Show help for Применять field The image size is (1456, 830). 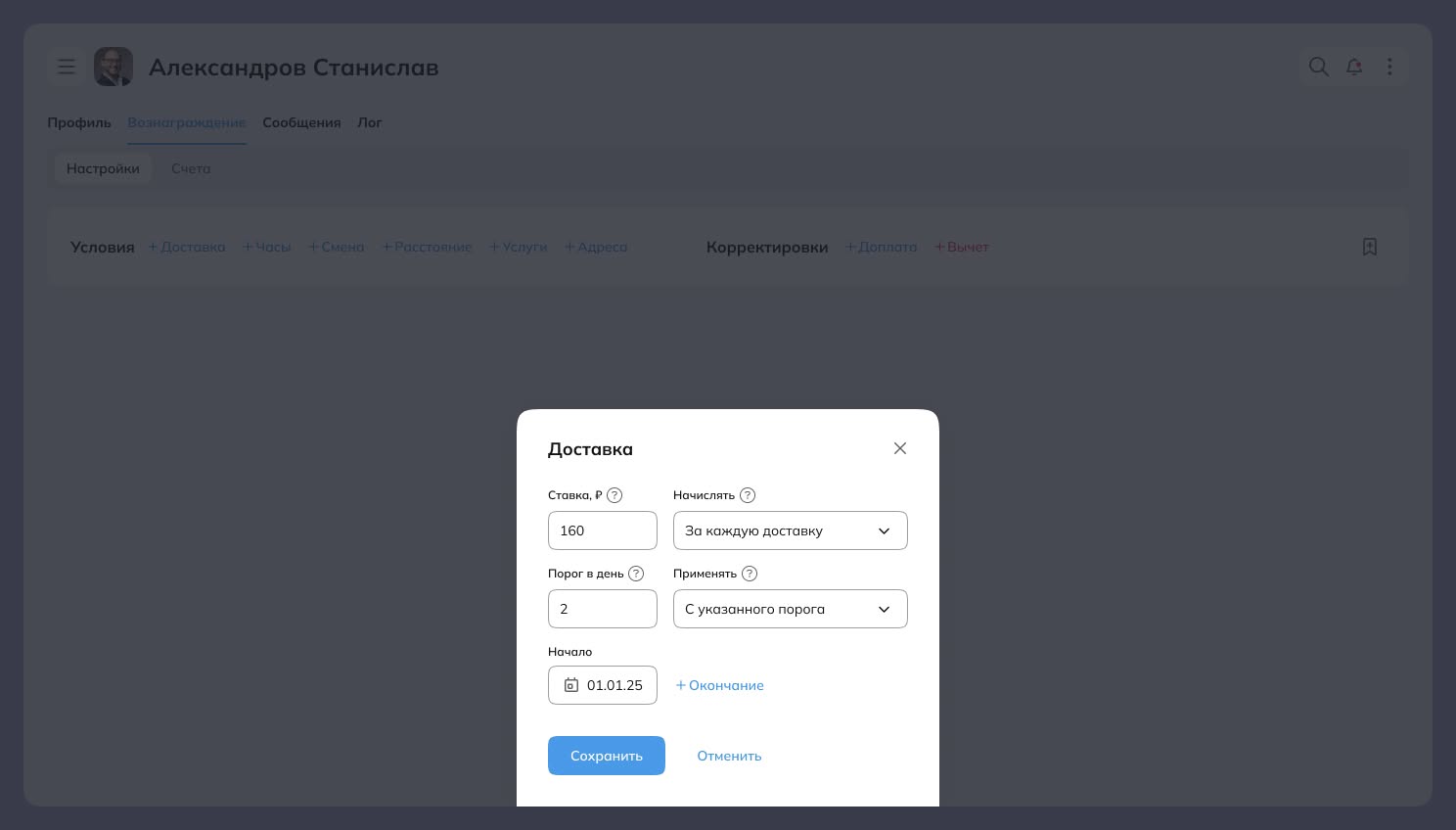tap(750, 574)
